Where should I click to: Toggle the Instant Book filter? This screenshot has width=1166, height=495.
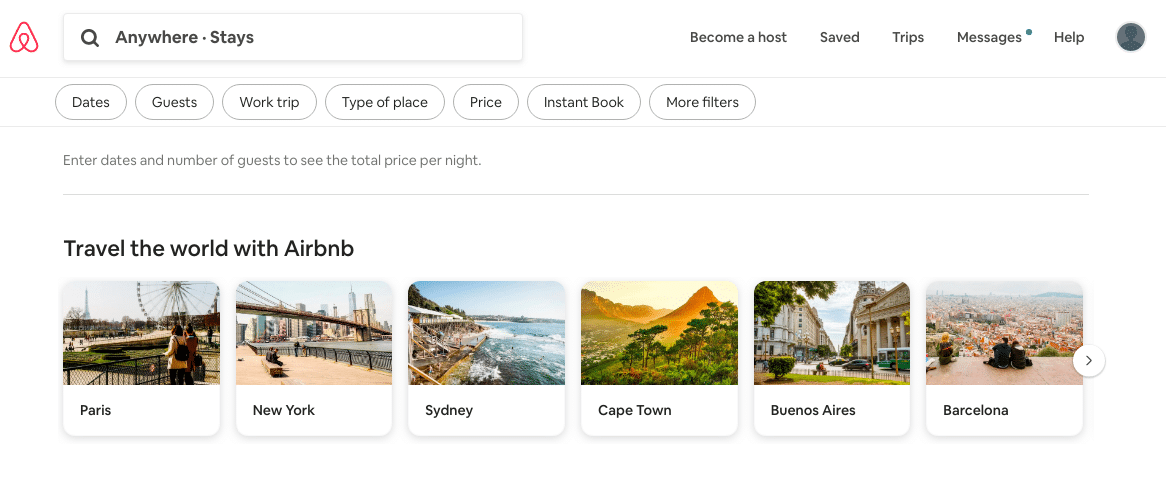(584, 103)
